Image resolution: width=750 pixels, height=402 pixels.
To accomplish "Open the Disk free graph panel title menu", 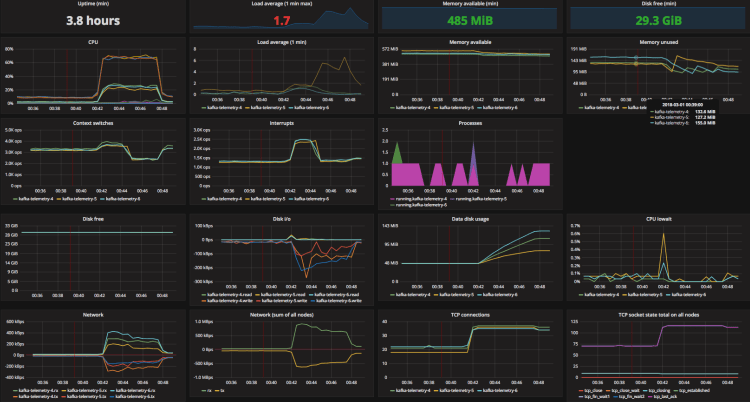I will (x=93, y=219).
